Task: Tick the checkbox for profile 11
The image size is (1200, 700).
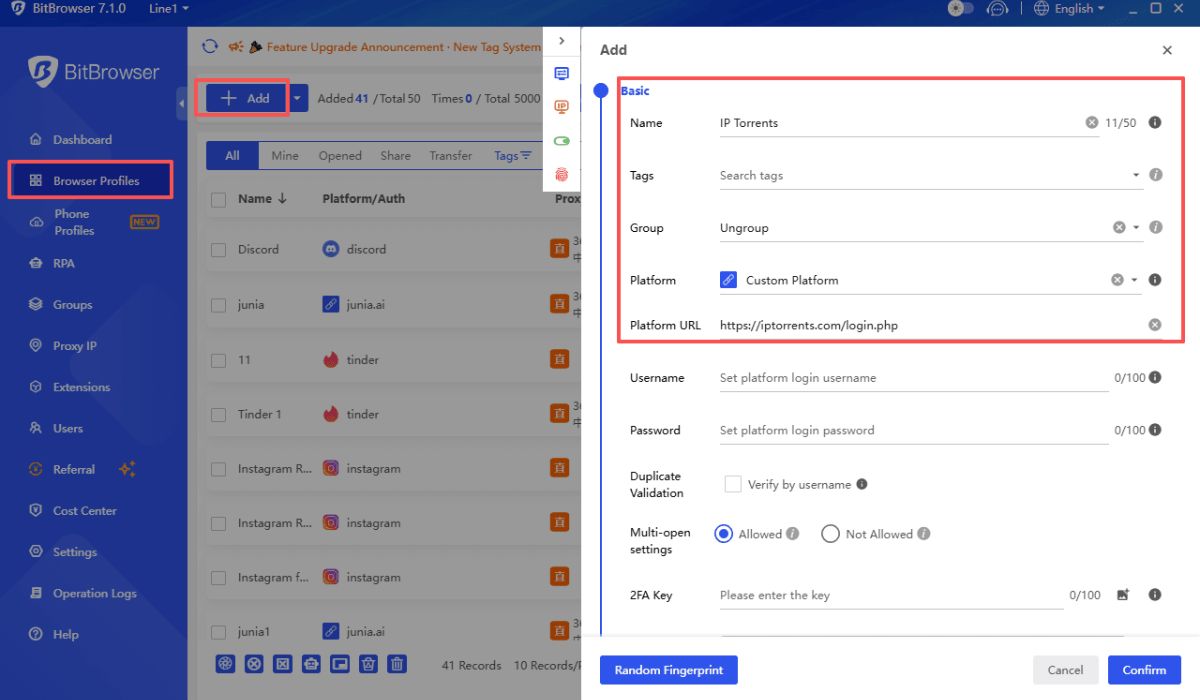Action: click(x=219, y=360)
